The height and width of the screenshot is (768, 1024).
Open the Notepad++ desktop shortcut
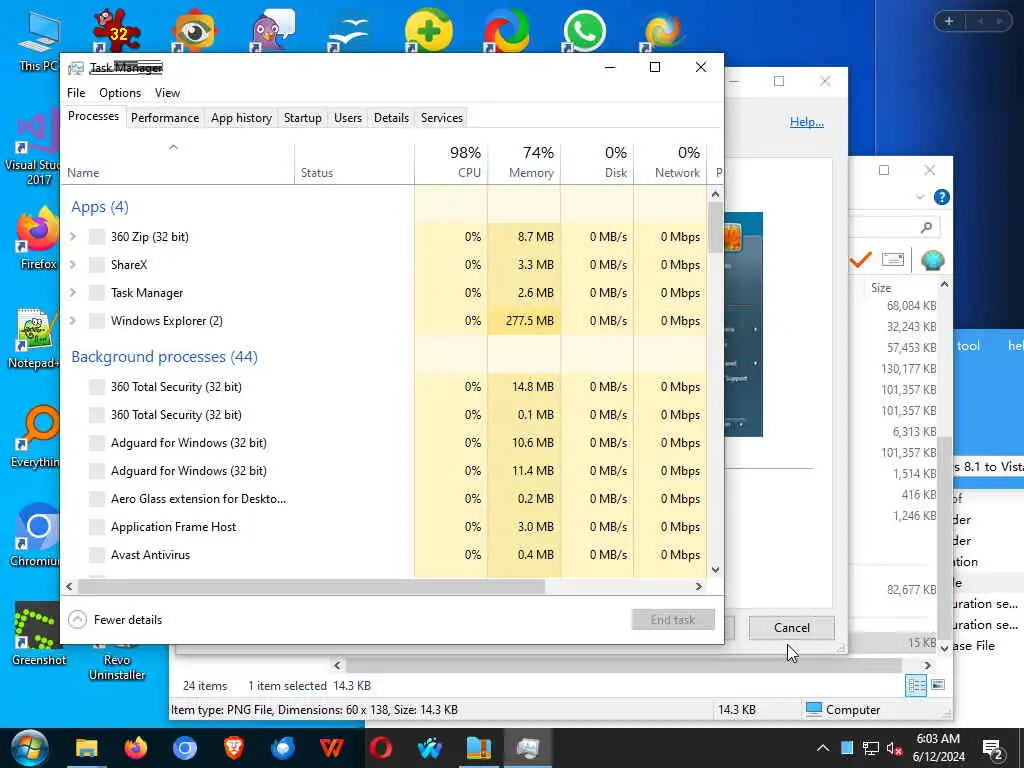coord(35,338)
